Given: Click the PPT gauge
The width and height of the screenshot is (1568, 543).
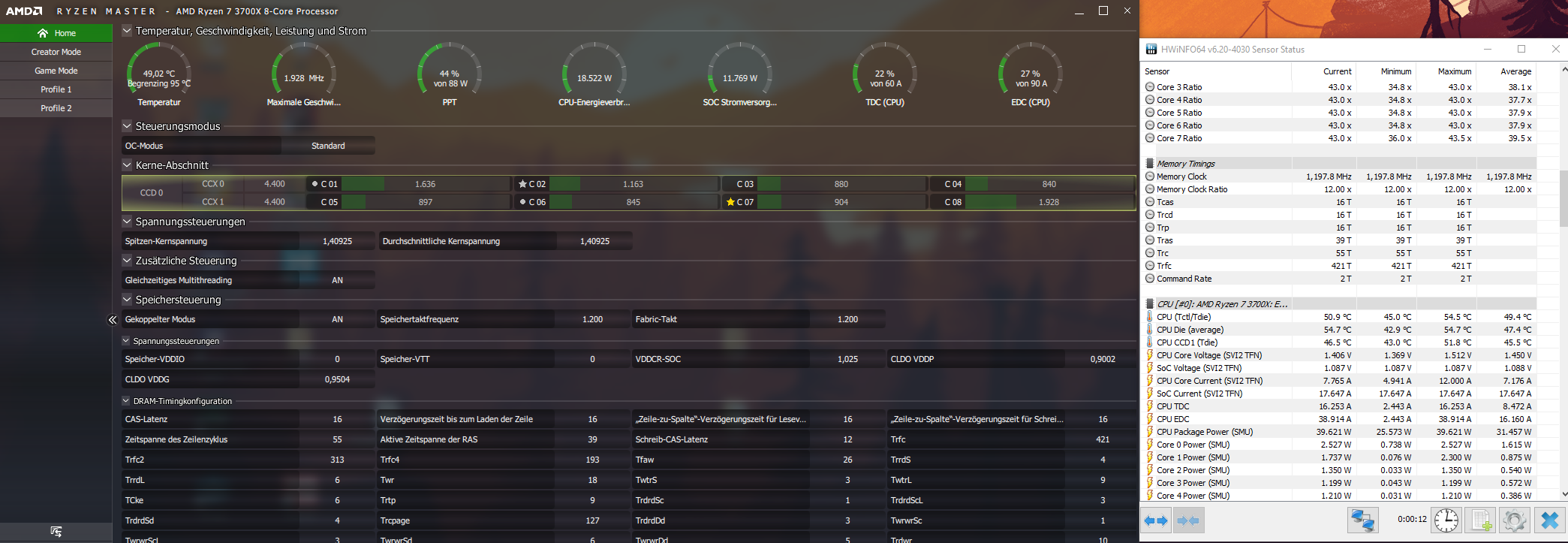Looking at the screenshot, I should click(450, 75).
